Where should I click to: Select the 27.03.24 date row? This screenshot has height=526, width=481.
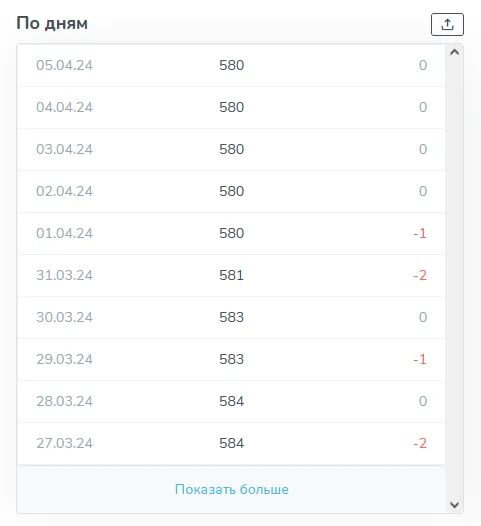pos(231,443)
